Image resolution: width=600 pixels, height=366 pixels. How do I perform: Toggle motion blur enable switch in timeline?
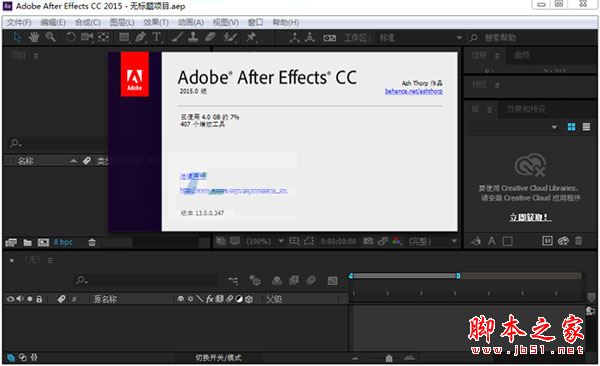click(311, 281)
